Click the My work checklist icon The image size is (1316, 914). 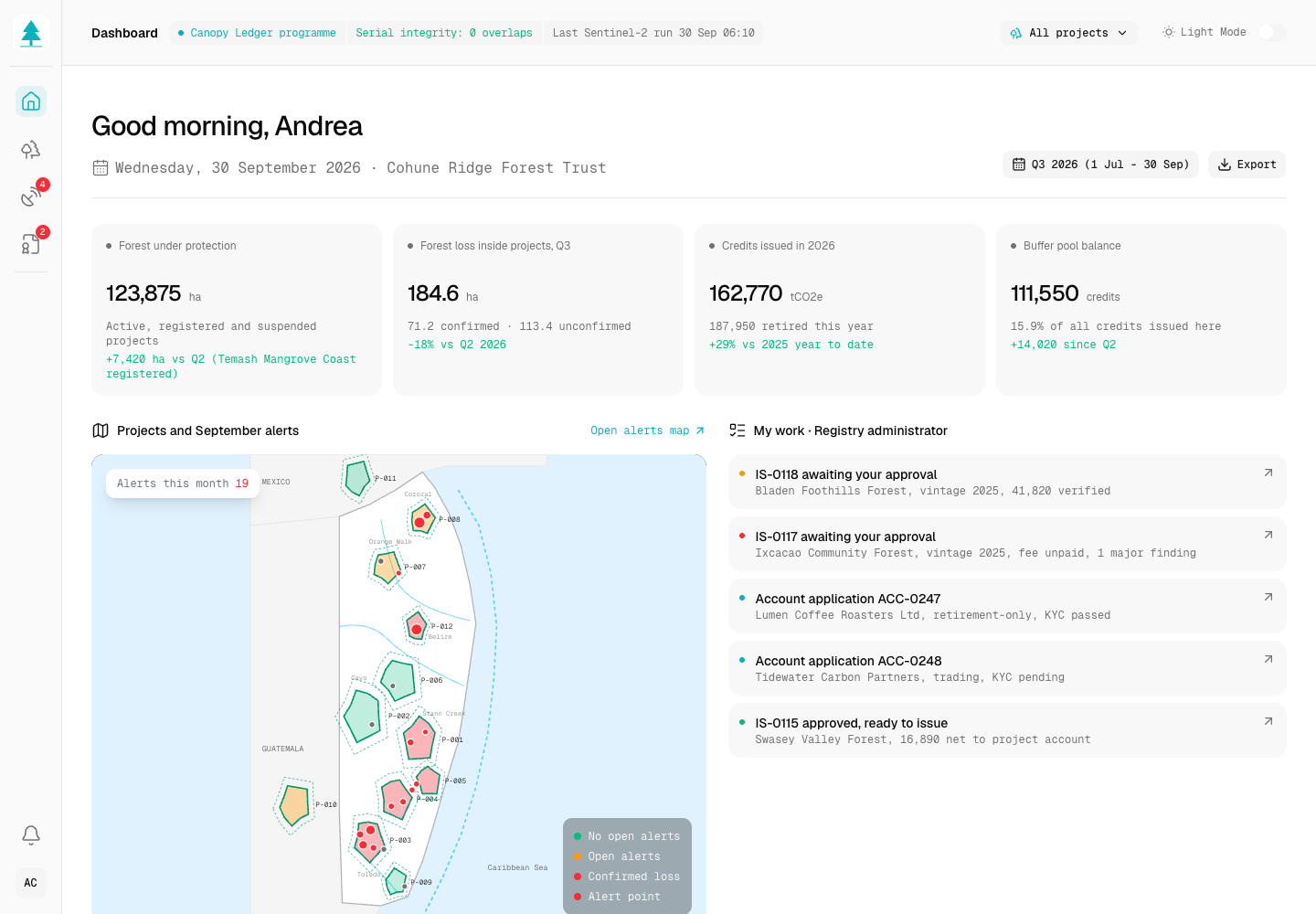(738, 430)
